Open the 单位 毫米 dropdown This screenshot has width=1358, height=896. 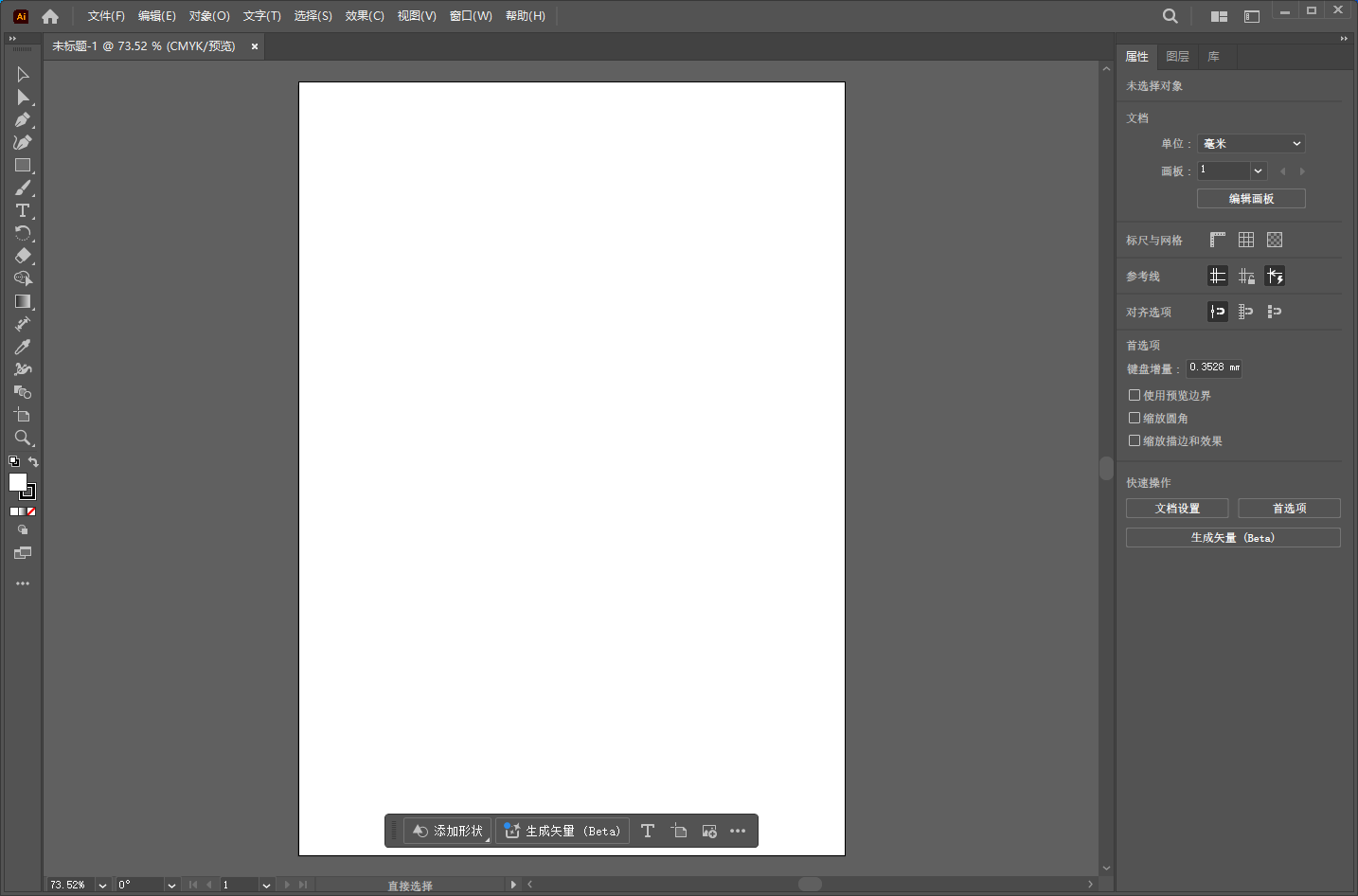pyautogui.click(x=1251, y=143)
